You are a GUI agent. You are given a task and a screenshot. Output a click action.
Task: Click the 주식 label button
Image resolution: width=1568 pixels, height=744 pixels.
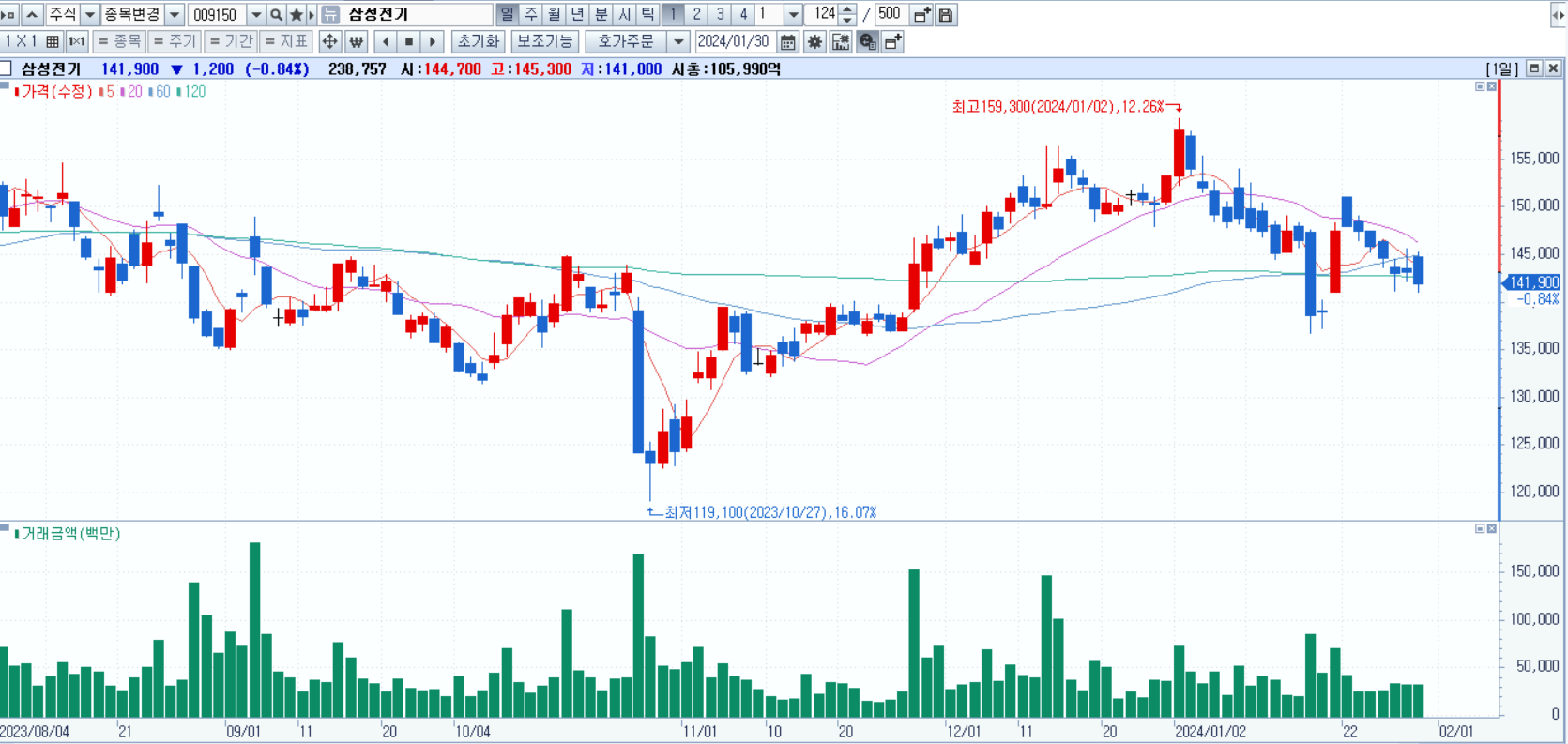pyautogui.click(x=63, y=15)
